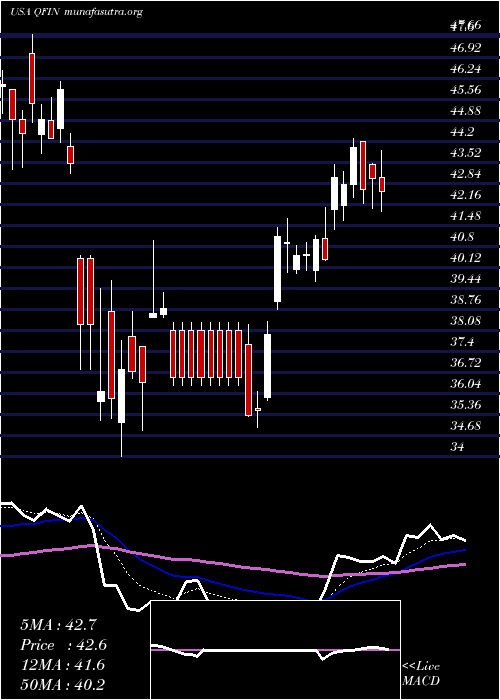Click the 44.88 price axis label
500x700 pixels.
466,111
